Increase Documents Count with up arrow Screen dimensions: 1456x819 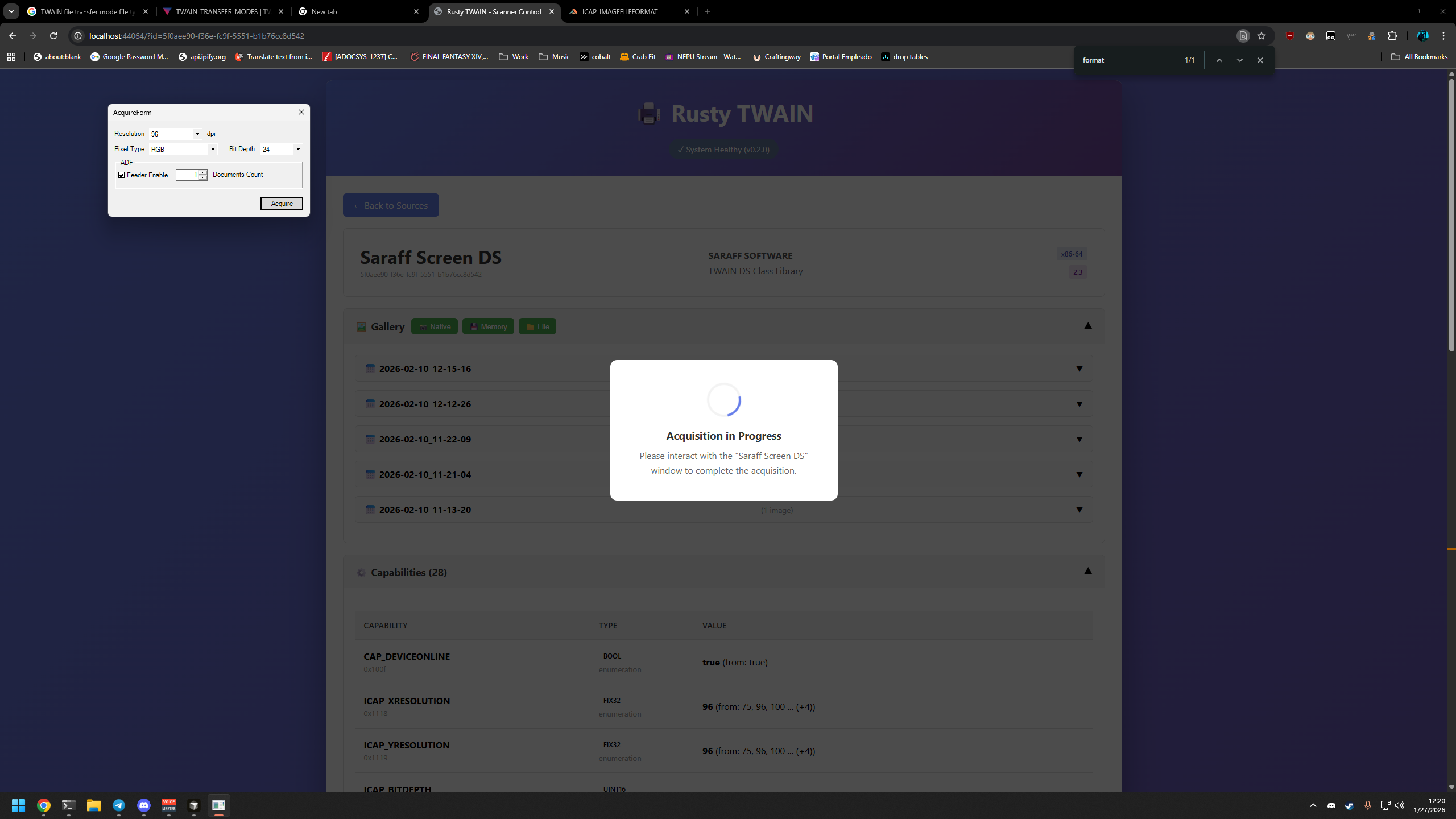[203, 172]
